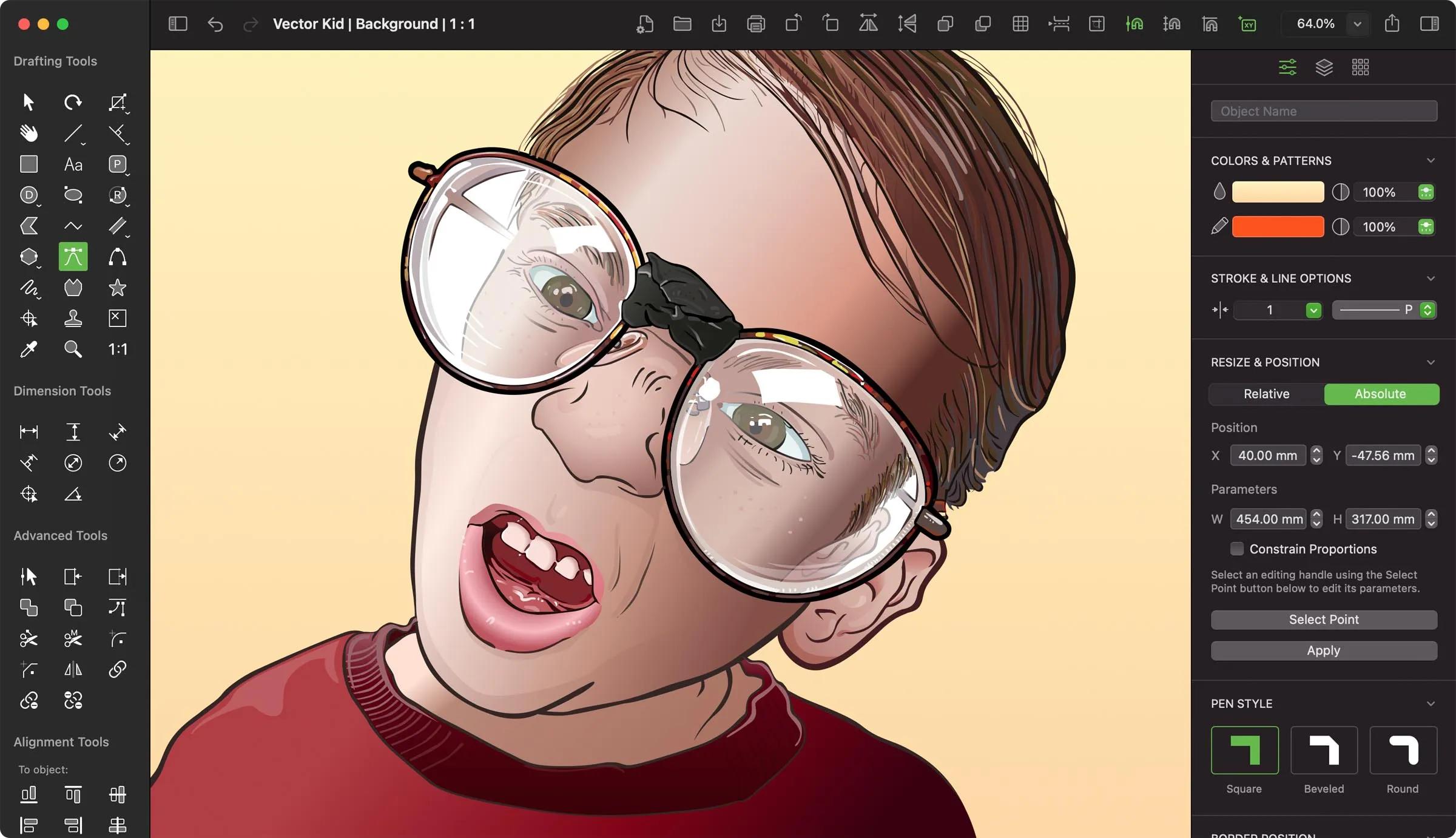Open the Zoom magnifier tool
The width and height of the screenshot is (1456, 838).
coord(73,349)
